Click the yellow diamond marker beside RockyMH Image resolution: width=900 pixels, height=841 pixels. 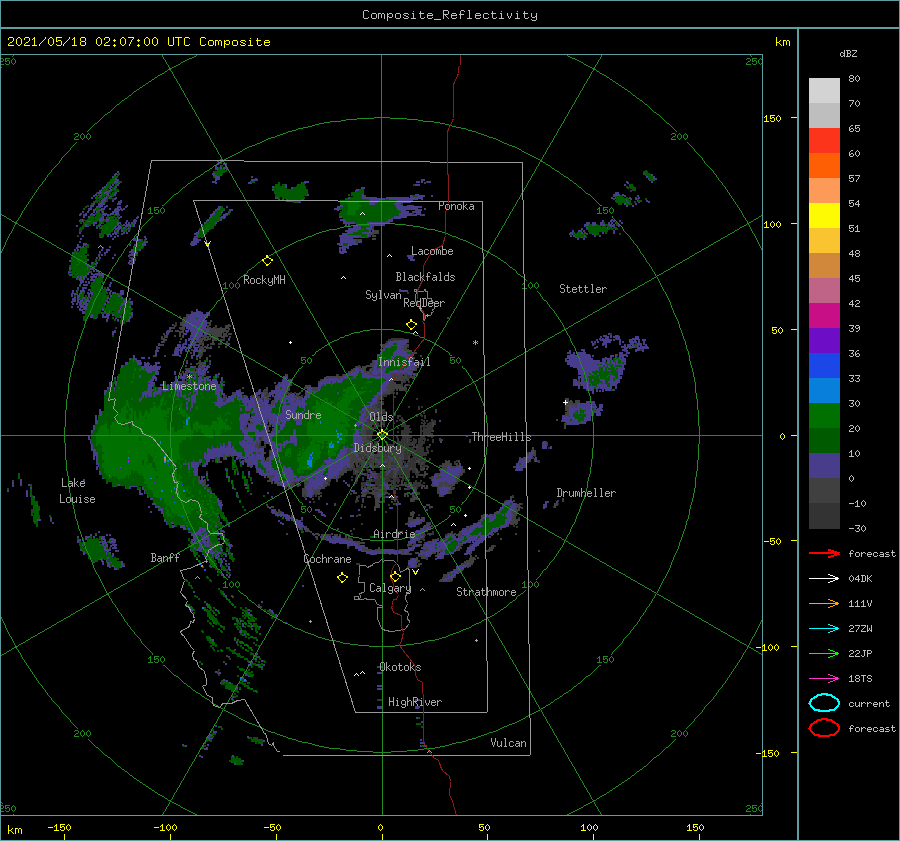267,261
